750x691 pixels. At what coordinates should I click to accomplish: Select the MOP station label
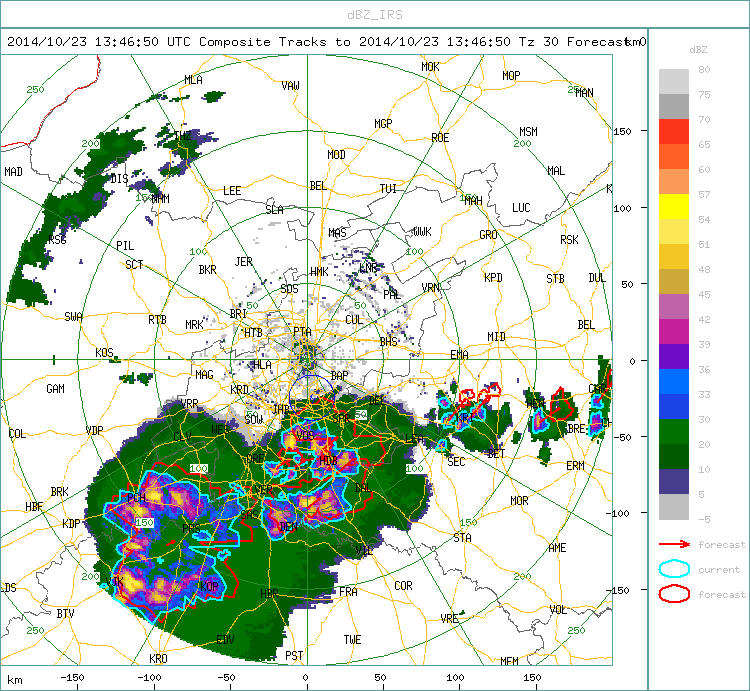[x=511, y=76]
